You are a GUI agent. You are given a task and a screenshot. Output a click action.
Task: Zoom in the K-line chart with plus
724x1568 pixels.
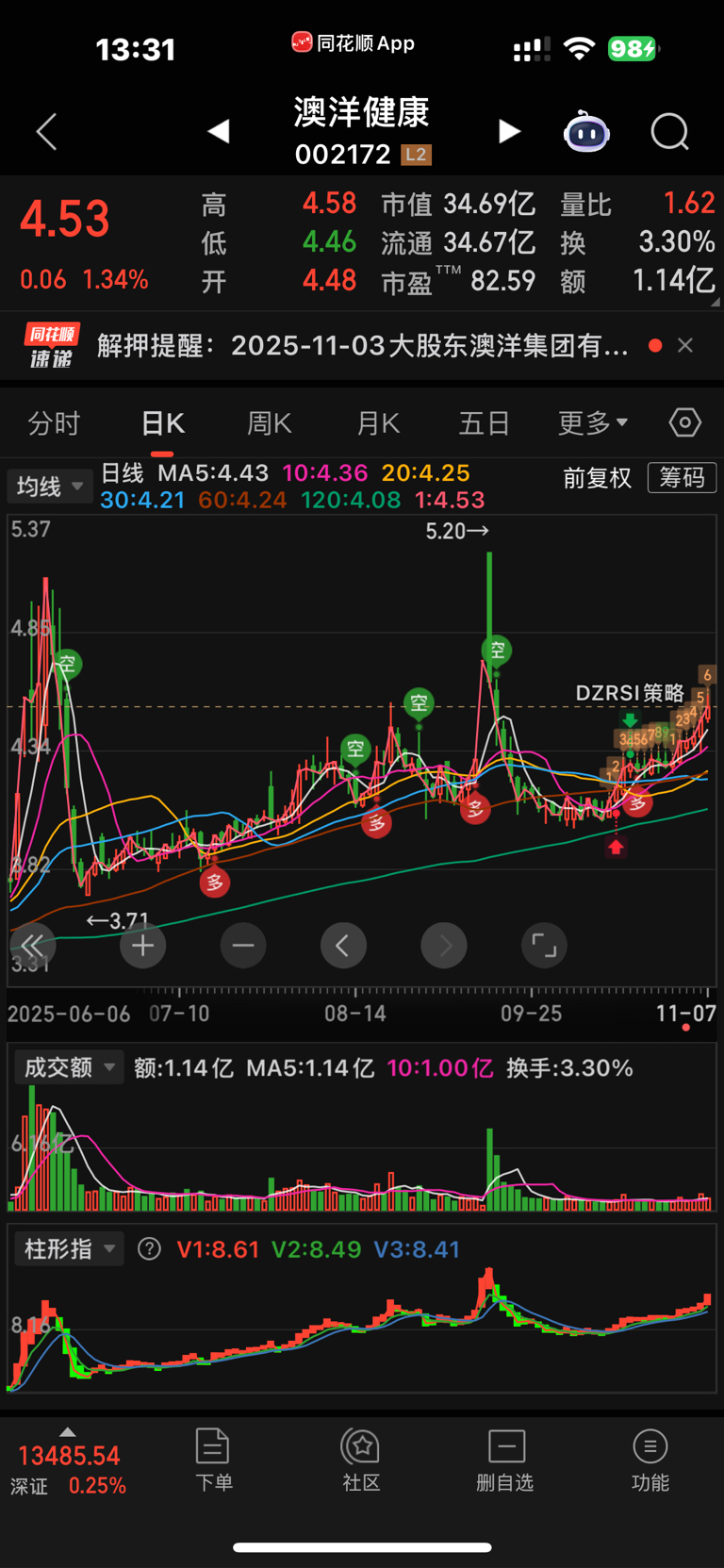coord(143,946)
